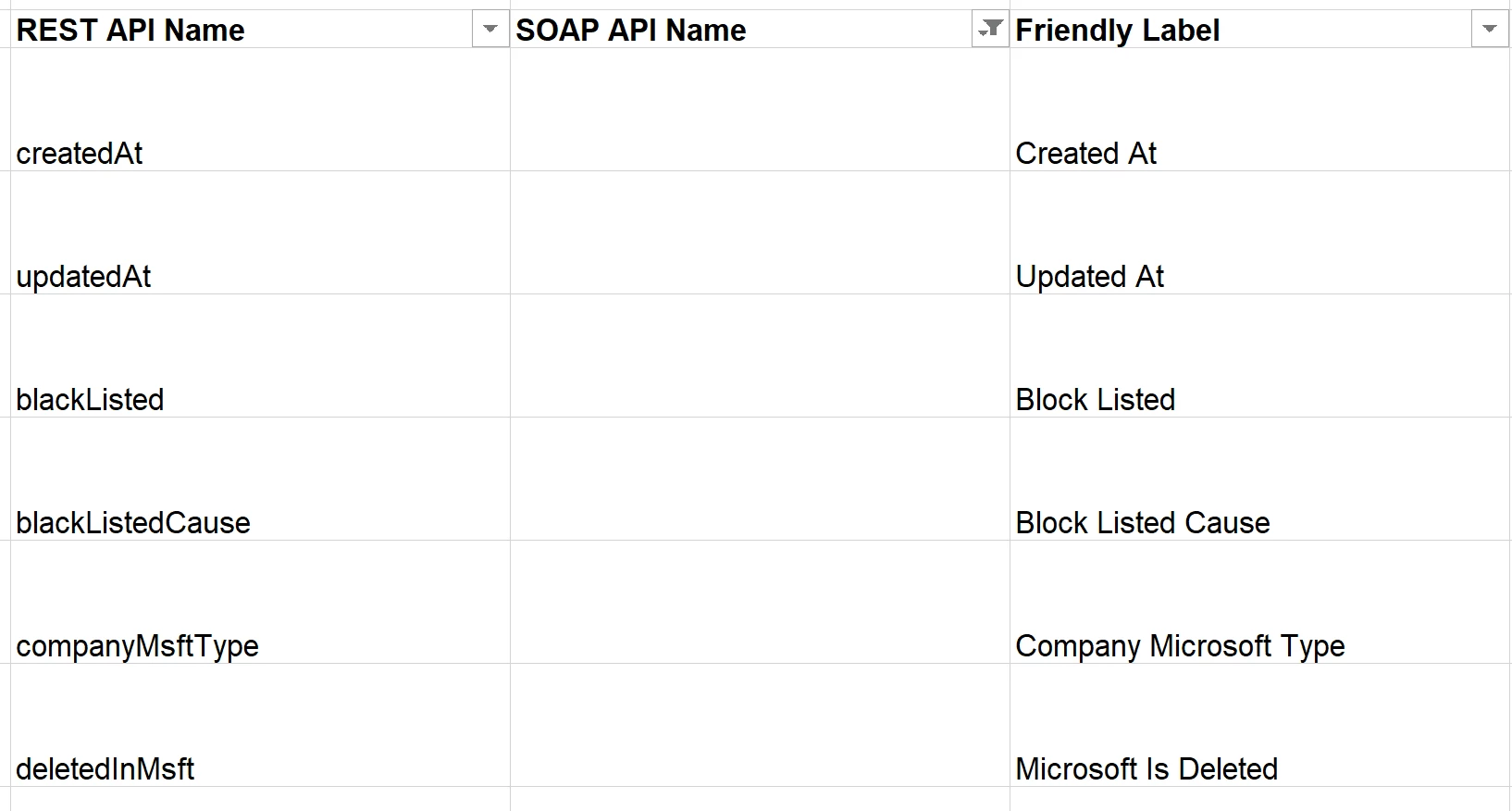The width and height of the screenshot is (1512, 811).
Task: Click the createdAt cell
Action: (x=260, y=109)
